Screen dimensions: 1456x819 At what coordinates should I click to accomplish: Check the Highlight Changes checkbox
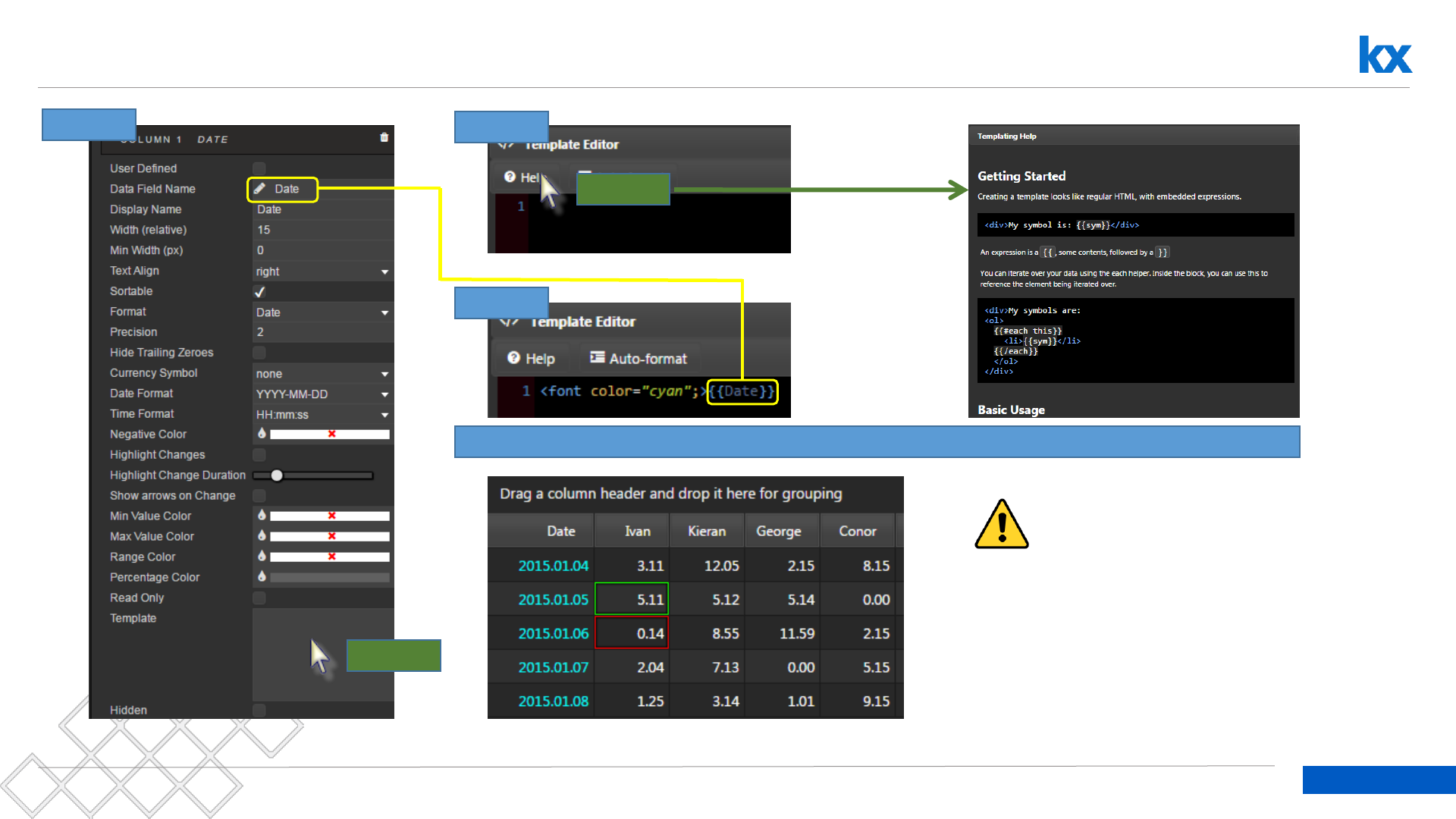pos(259,455)
